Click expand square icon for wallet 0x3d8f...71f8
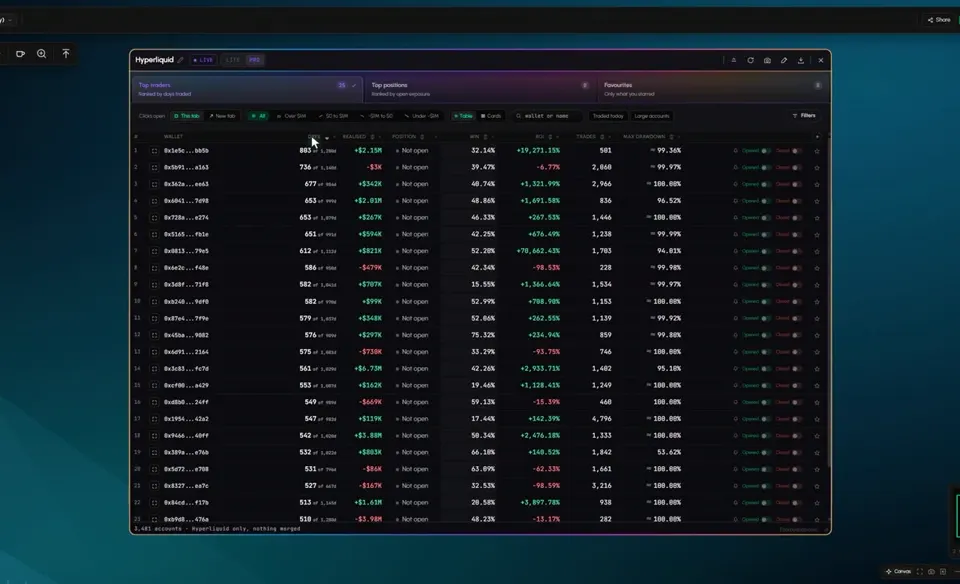Screen dimensions: 960x584 (154, 285)
